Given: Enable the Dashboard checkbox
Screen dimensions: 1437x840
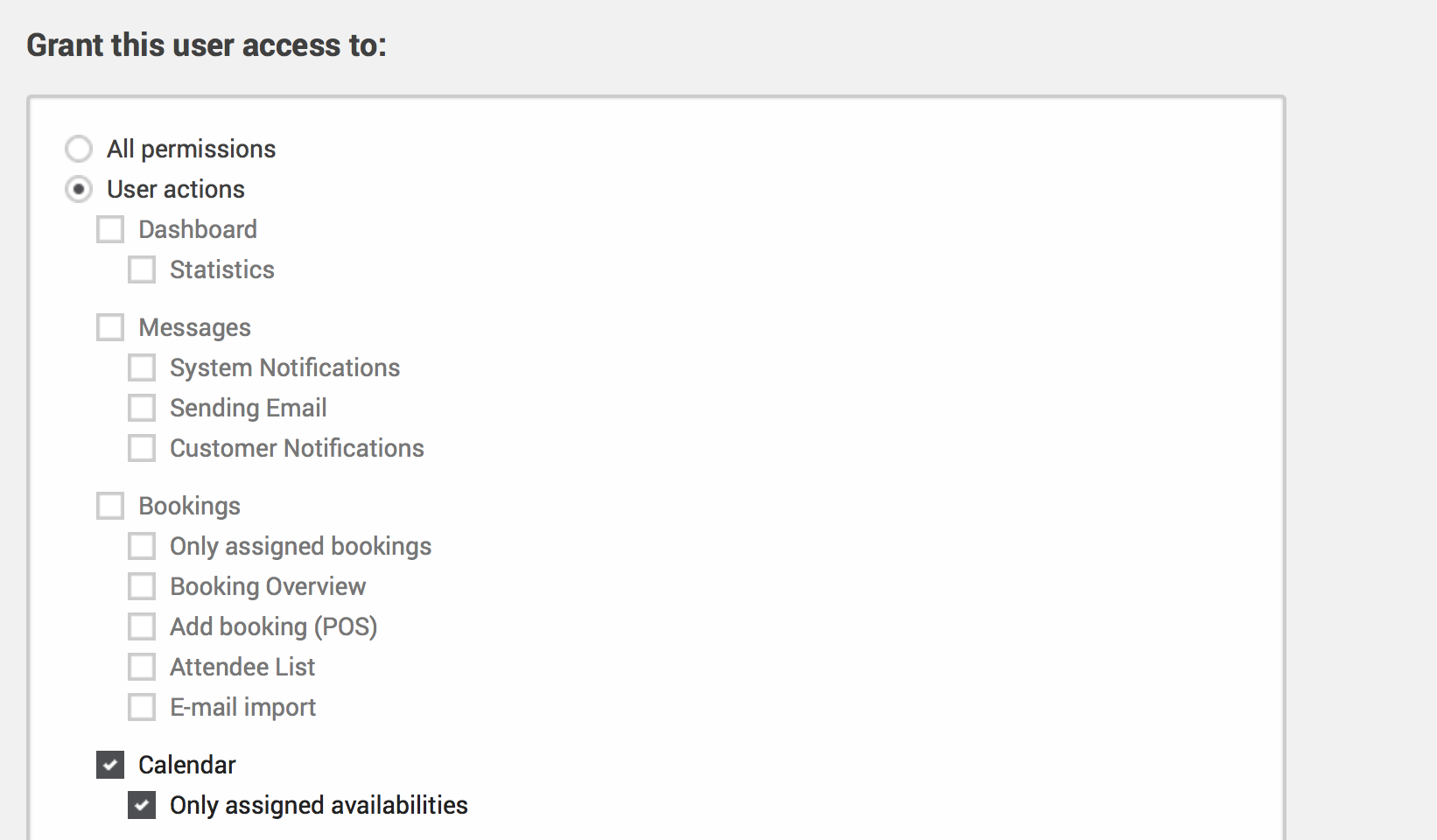Looking at the screenshot, I should pyautogui.click(x=110, y=229).
